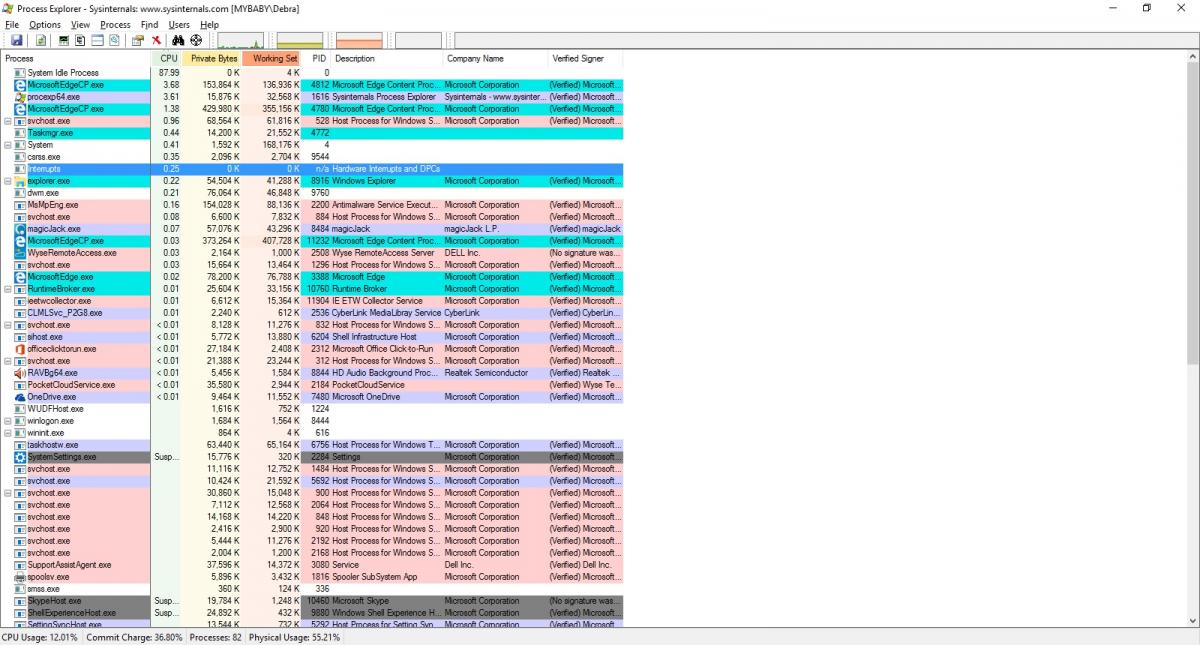Open the Help menu
1200x645 pixels.
click(209, 24)
